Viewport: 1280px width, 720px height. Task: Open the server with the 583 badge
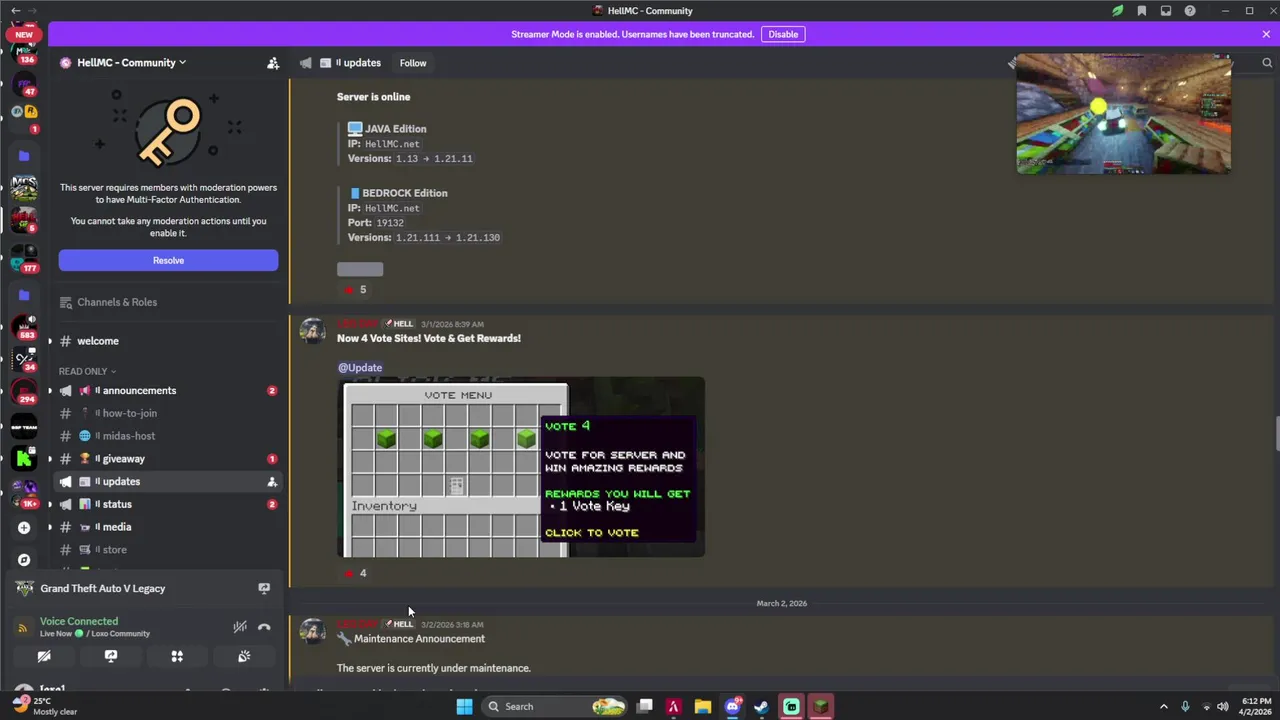click(24, 327)
